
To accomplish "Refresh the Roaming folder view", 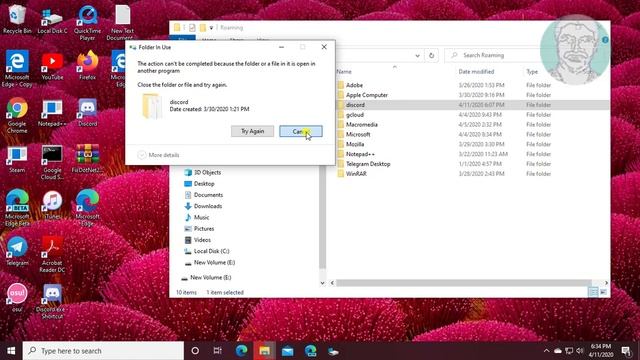I will (431, 55).
